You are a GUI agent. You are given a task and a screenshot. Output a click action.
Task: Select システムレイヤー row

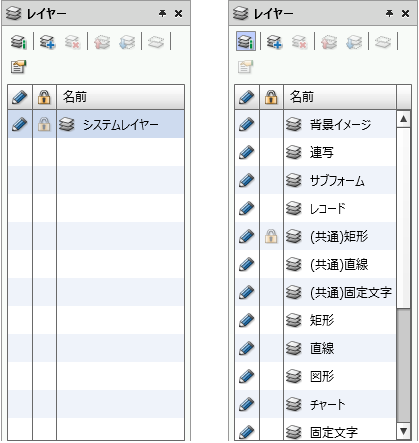tap(96, 124)
